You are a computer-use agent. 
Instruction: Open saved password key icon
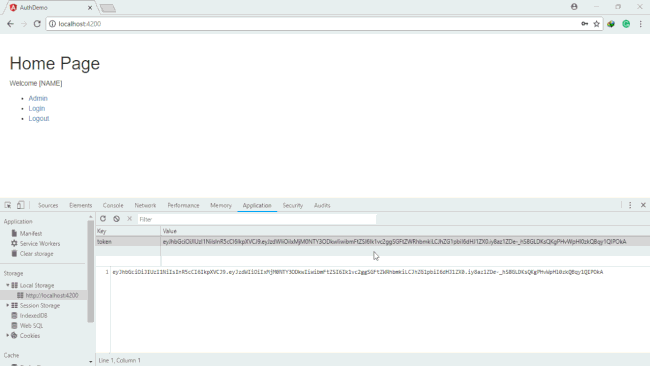[x=585, y=24]
